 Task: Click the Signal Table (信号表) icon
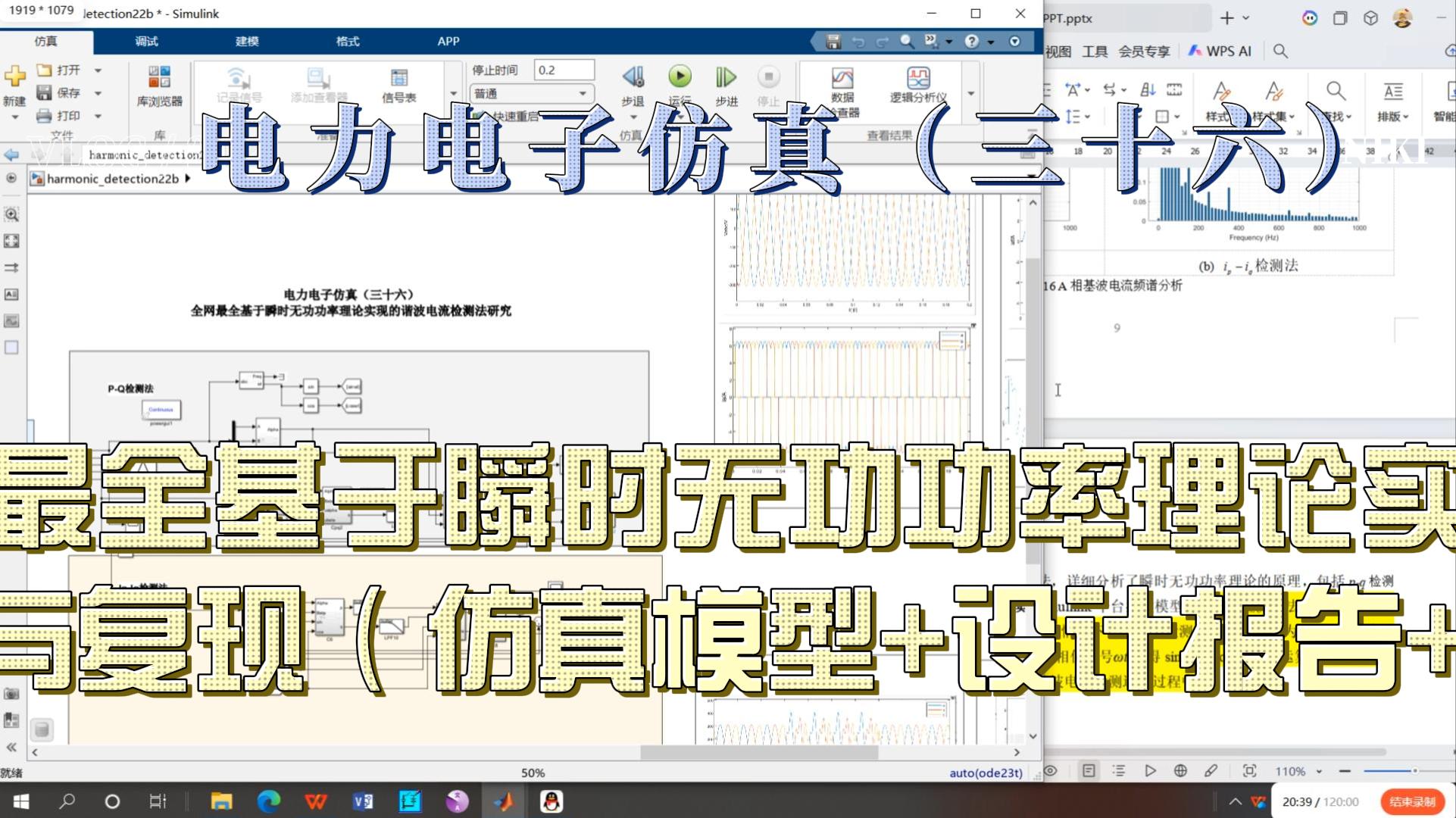click(x=398, y=78)
